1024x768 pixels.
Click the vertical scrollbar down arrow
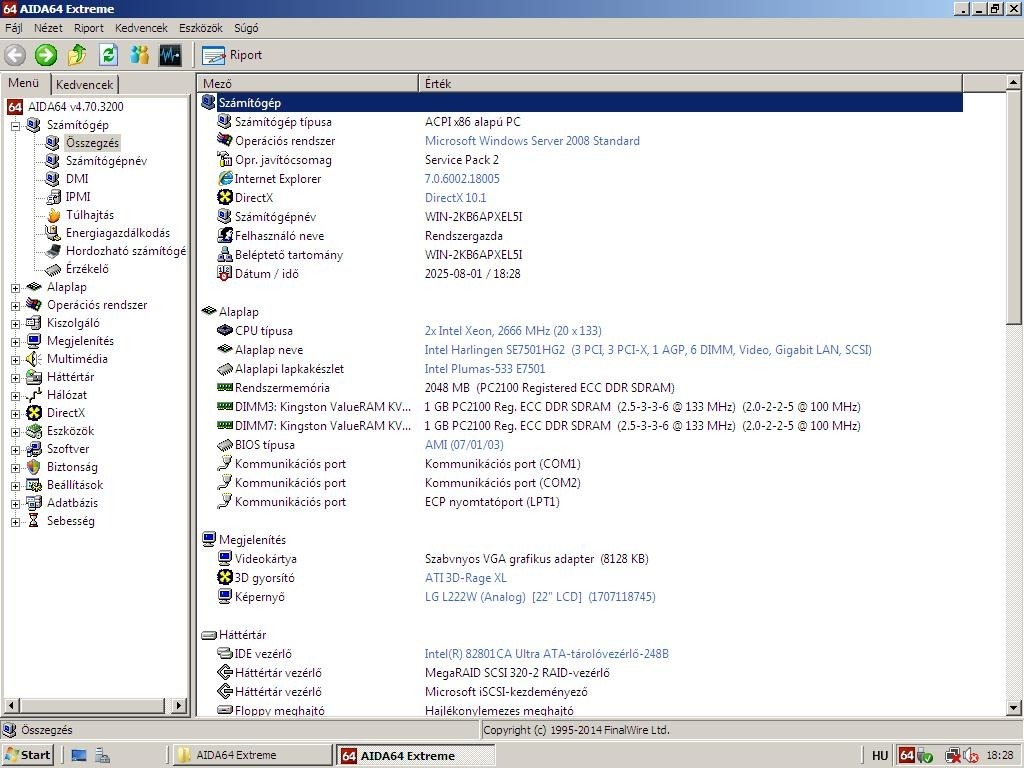1013,707
